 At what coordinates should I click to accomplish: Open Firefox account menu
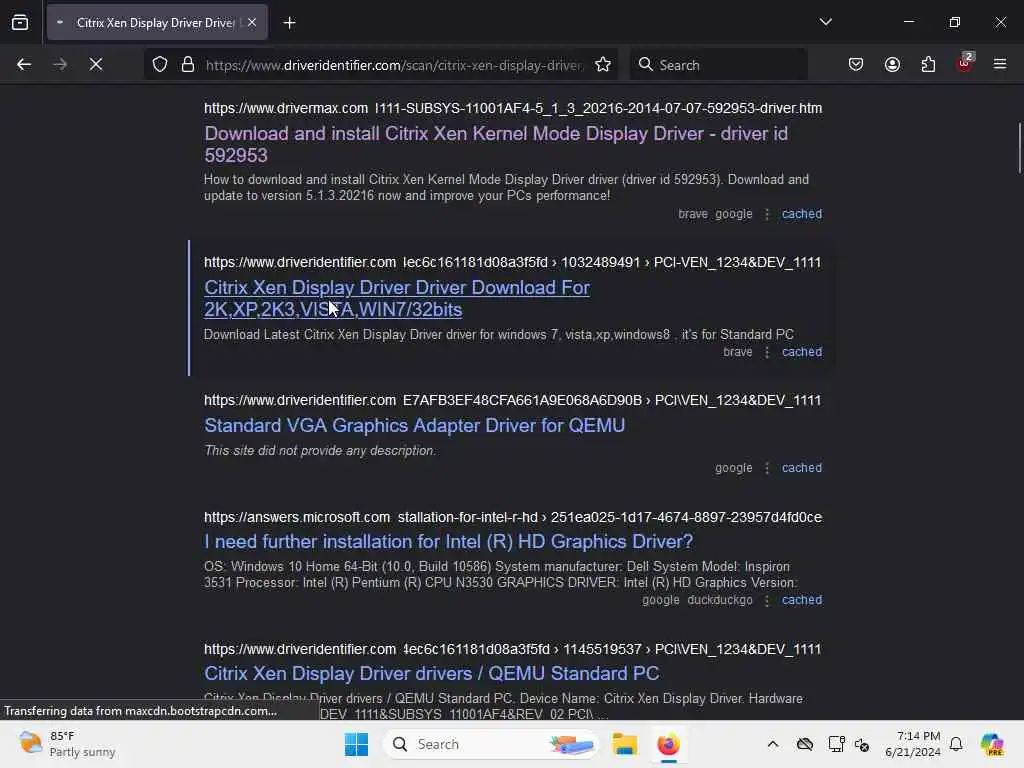coord(892,64)
